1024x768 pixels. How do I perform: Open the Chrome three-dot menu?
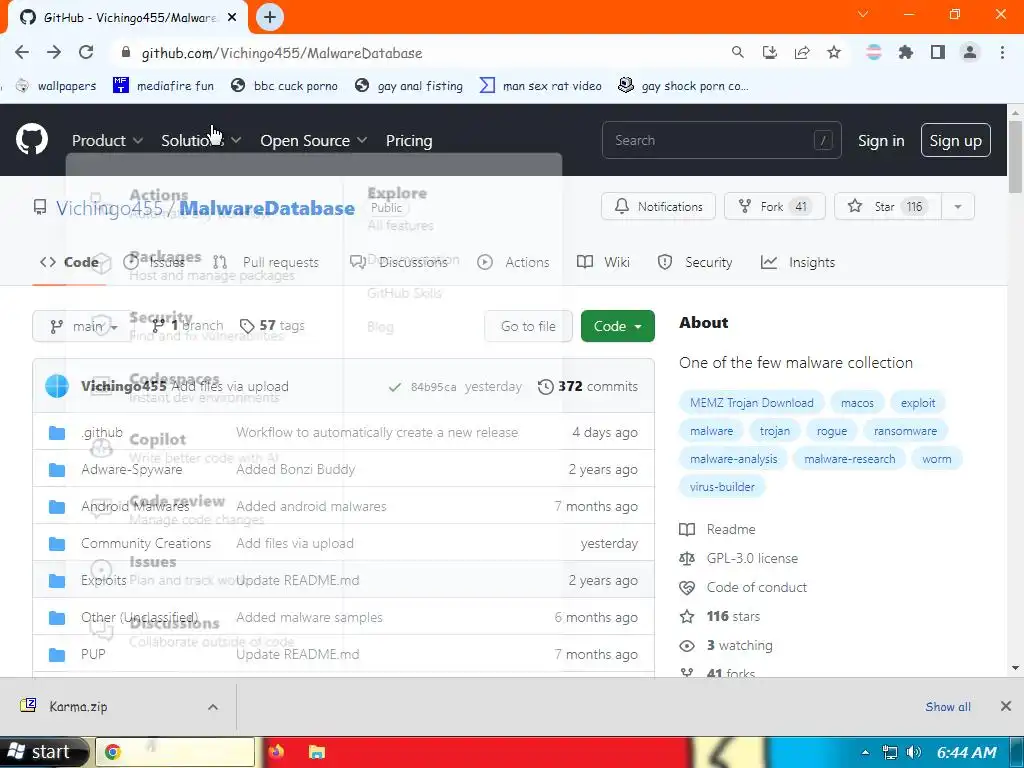(1002, 52)
